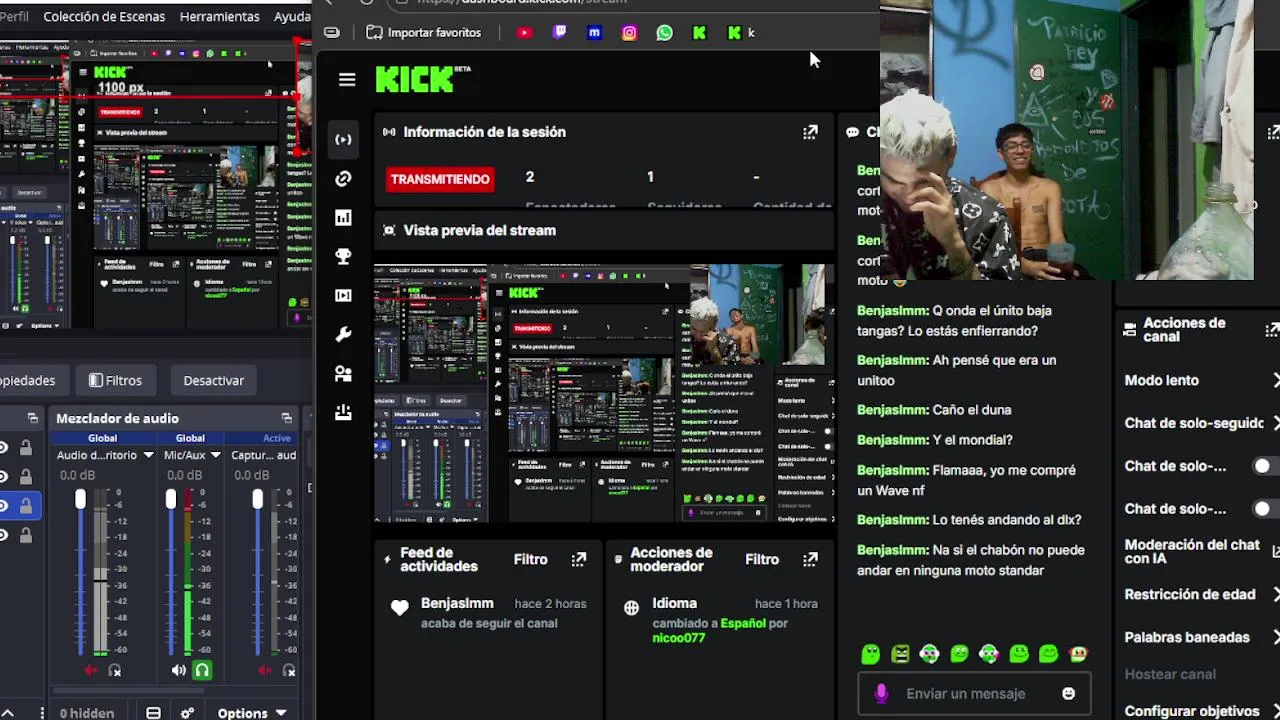This screenshot has width=1280, height=720.
Task: Toggle lock on the highlighted OBS source
Action: coord(26,506)
